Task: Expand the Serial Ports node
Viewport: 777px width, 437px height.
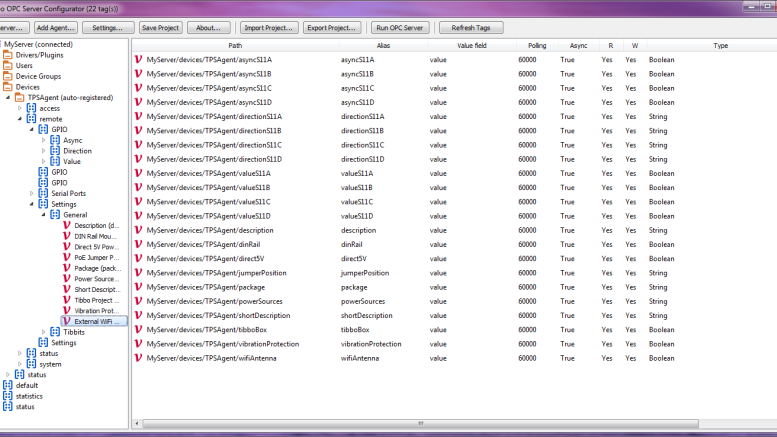Action: tap(32, 194)
